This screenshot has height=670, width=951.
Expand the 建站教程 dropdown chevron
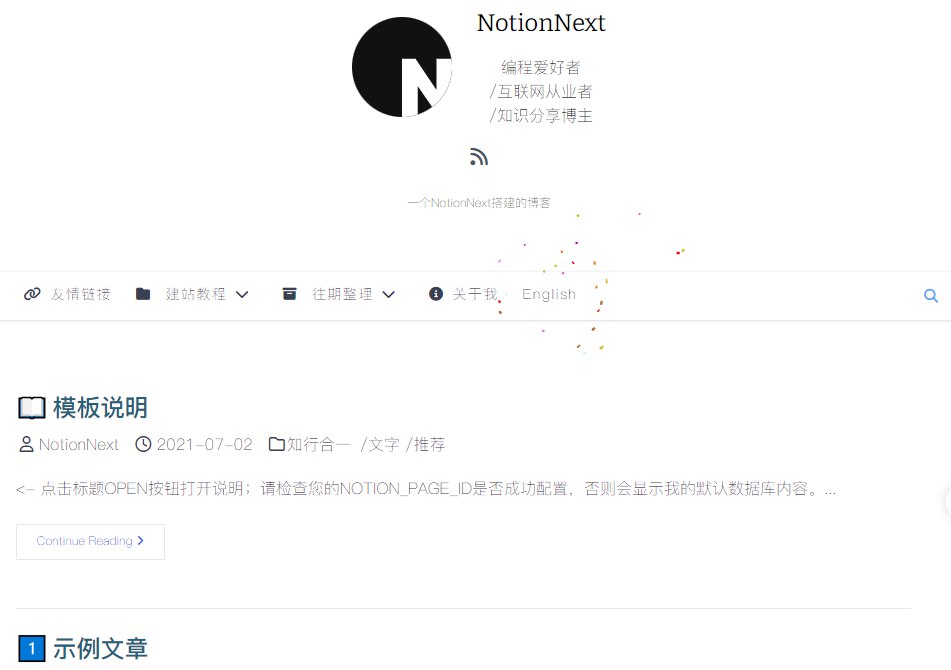click(x=242, y=295)
